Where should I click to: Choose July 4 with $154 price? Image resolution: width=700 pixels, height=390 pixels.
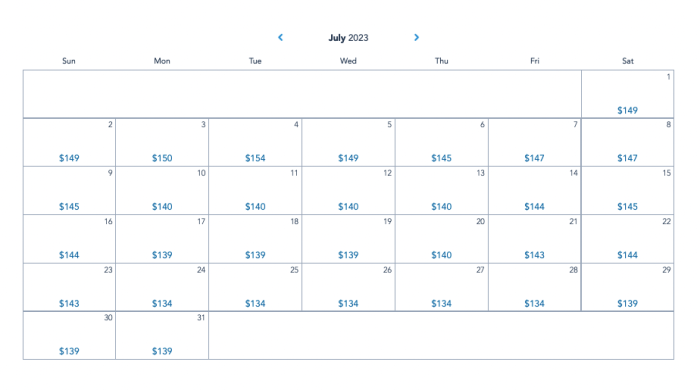[255, 142]
